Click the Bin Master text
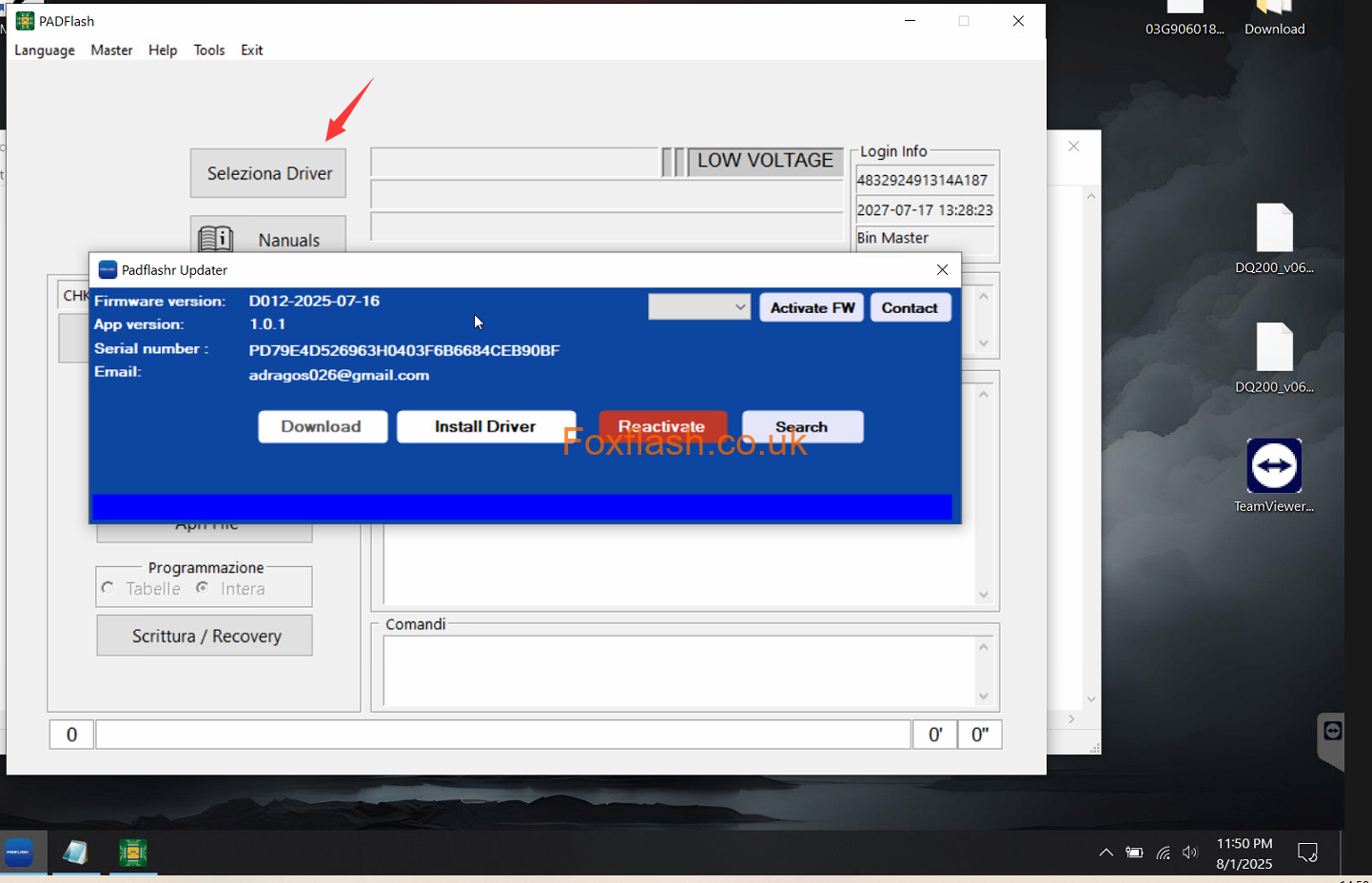Screen dimensions: 1372x883 pos(892,238)
